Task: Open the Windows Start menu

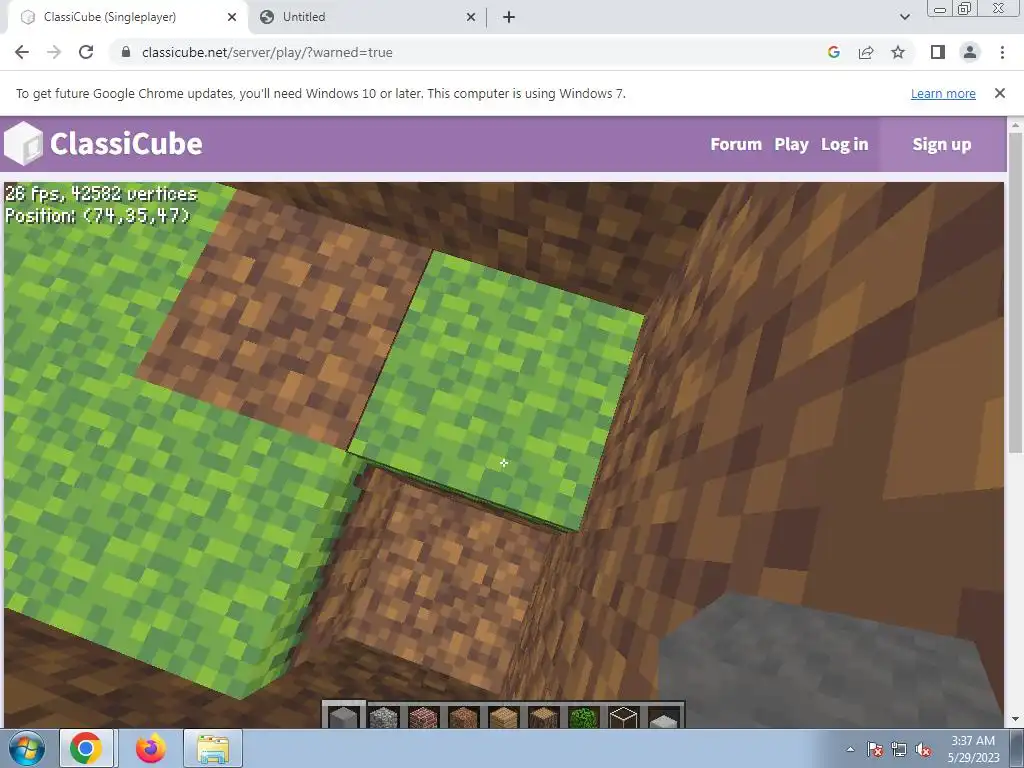Action: point(27,748)
